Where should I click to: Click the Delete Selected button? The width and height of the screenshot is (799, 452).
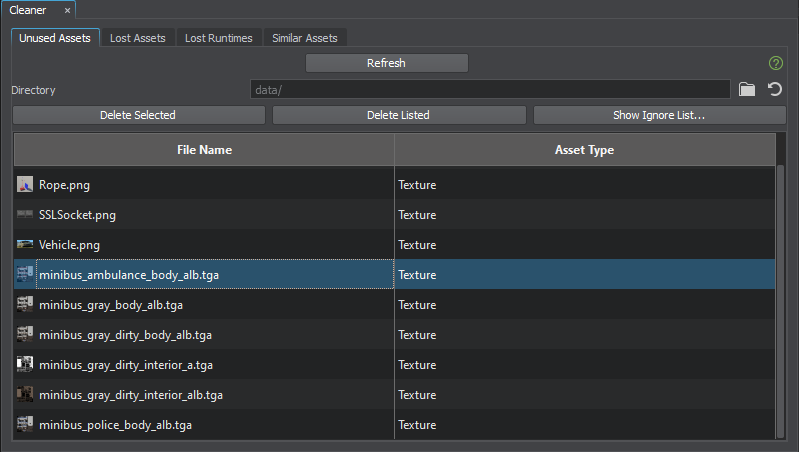pyautogui.click(x=138, y=115)
